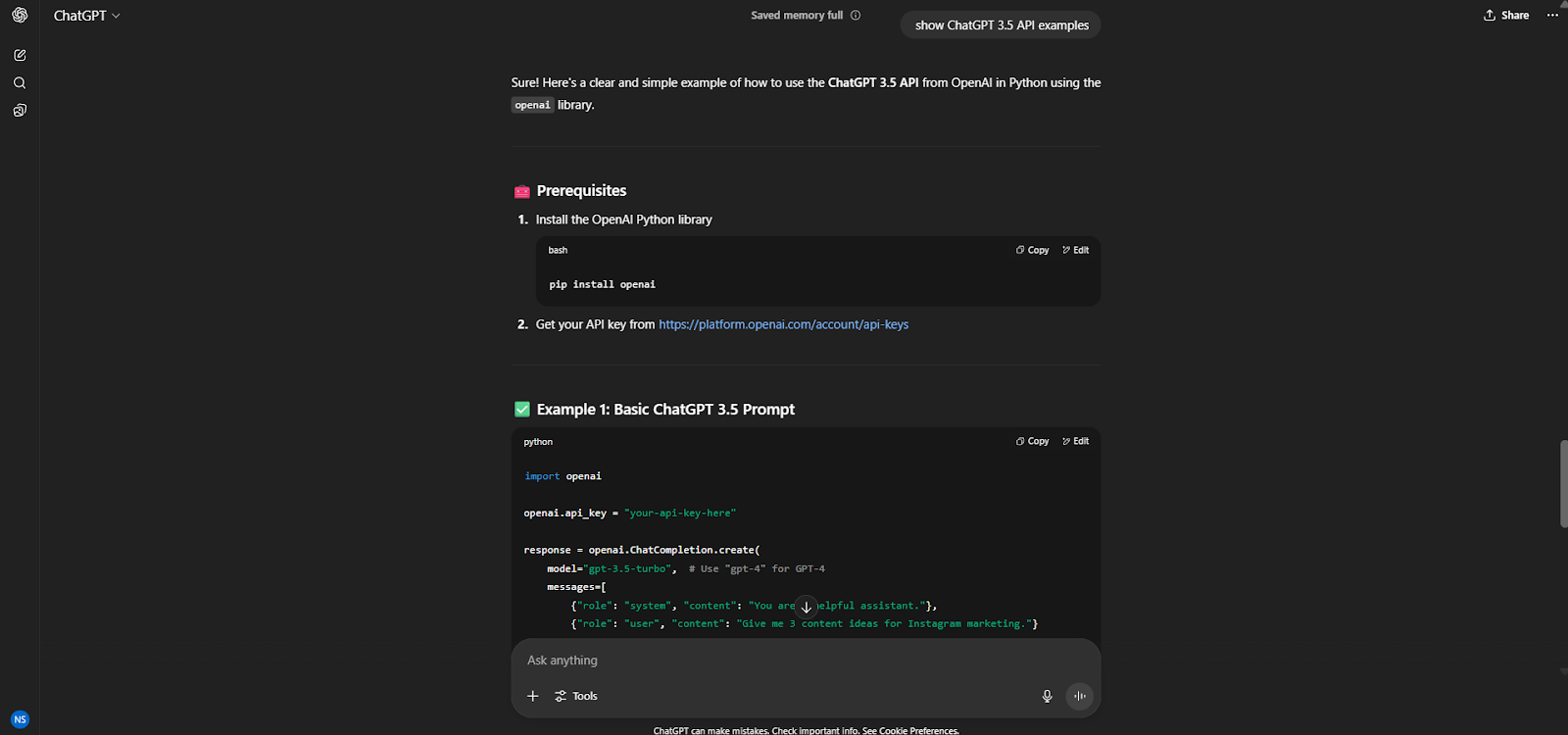Copy the pip install code block
This screenshot has width=1568, height=735.
pos(1031,250)
